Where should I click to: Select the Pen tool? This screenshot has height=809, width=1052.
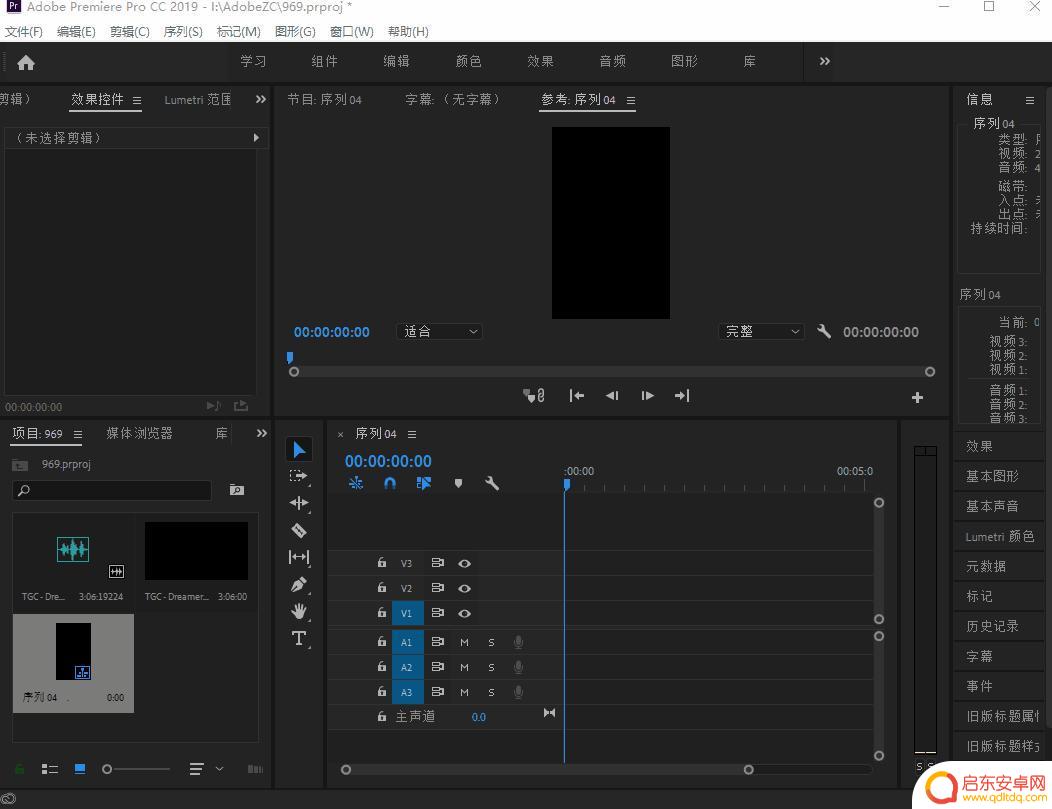[299, 584]
